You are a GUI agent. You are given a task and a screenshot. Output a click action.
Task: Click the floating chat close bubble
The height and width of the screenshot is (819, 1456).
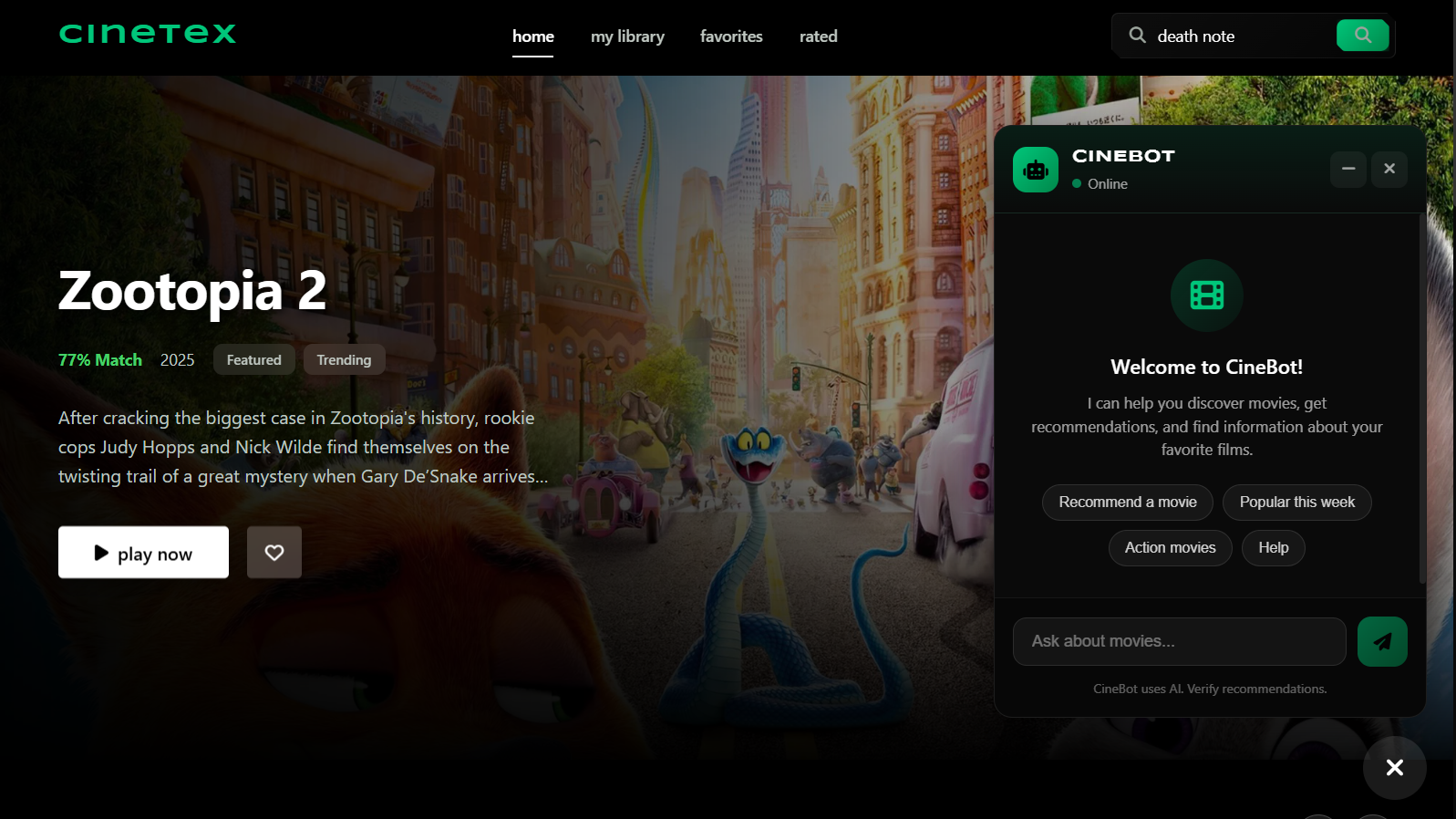click(1395, 768)
